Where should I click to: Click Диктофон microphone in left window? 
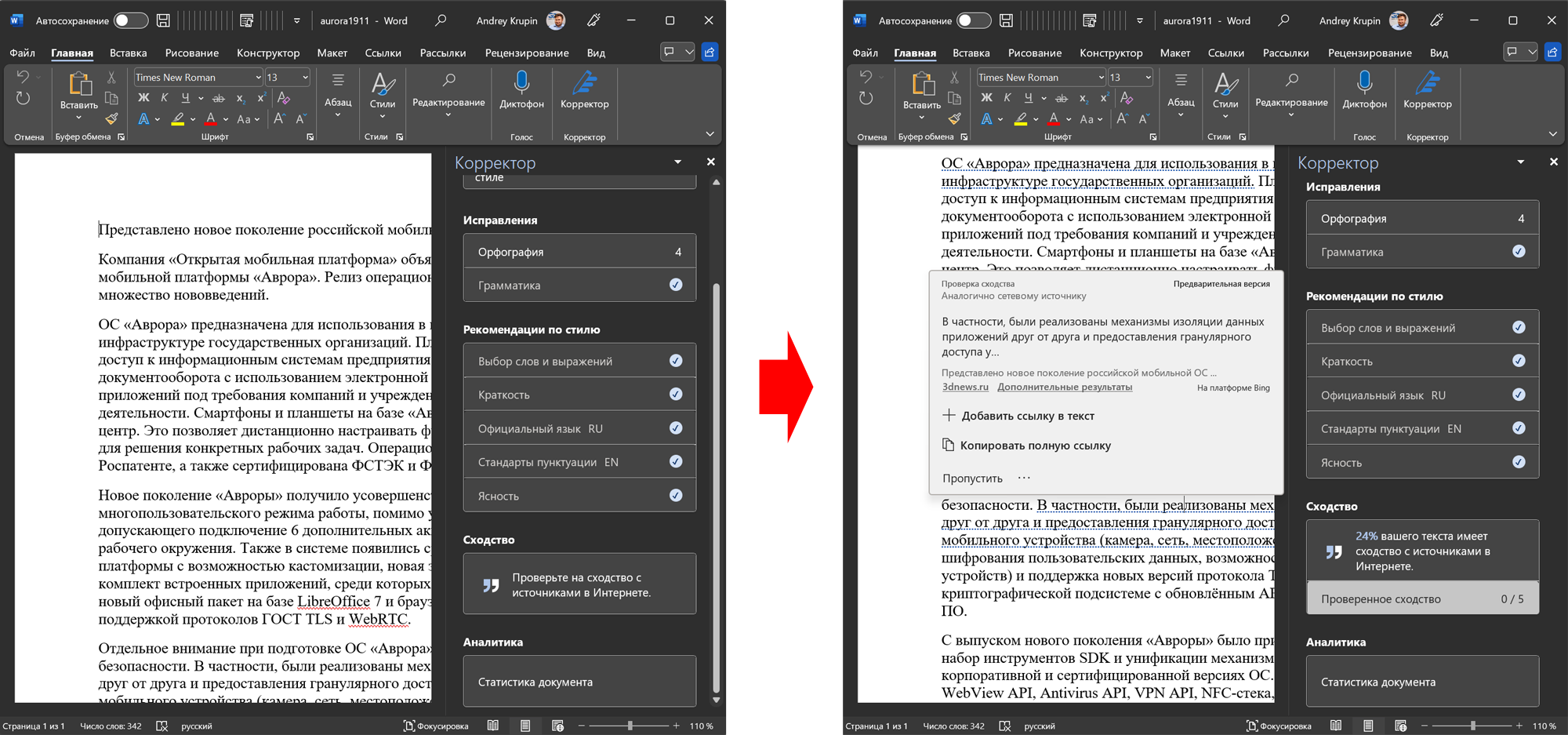click(521, 89)
